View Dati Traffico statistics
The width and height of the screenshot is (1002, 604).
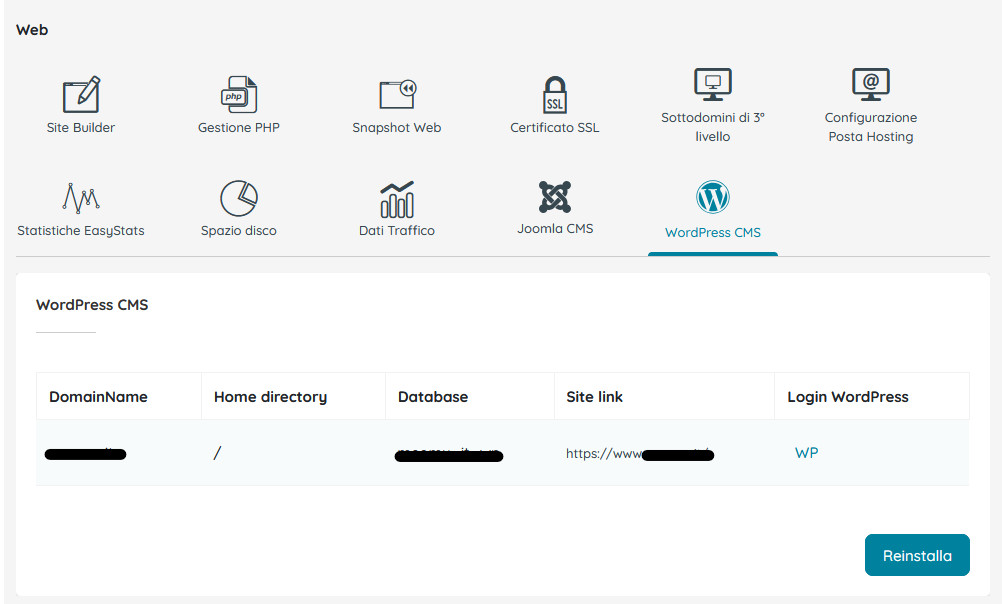tap(396, 205)
